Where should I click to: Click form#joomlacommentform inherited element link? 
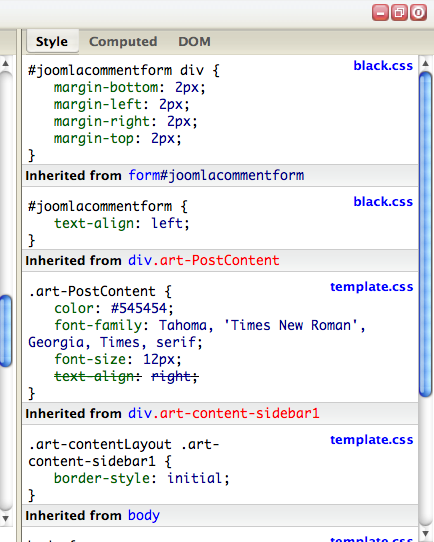[x=216, y=175]
